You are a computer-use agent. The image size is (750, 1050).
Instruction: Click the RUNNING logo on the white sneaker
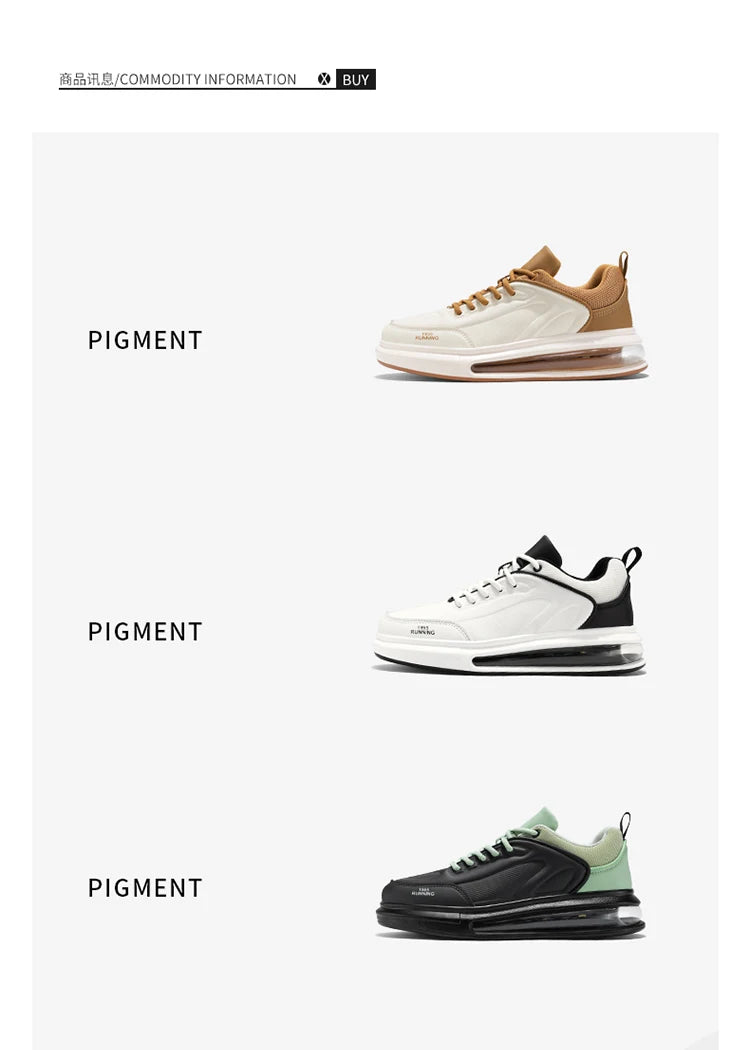click(x=423, y=631)
